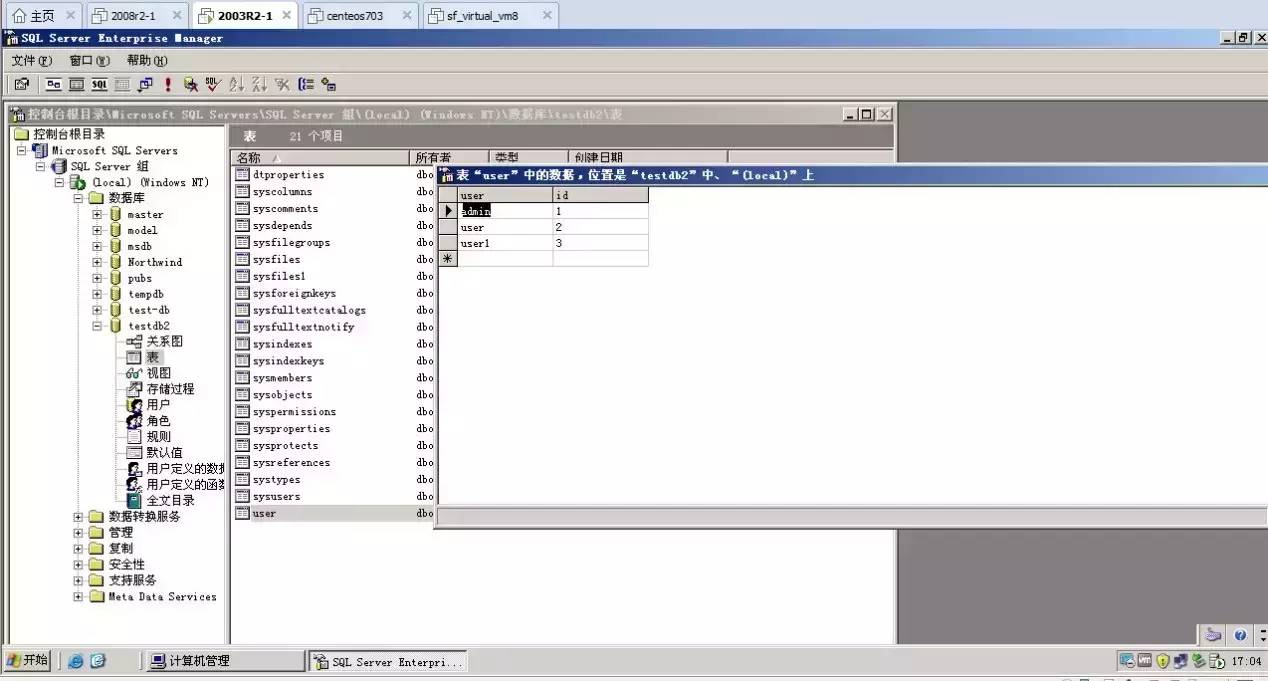Image resolution: width=1268 pixels, height=681 pixels.
Task: Select the sysobjects table row
Action: tap(282, 395)
